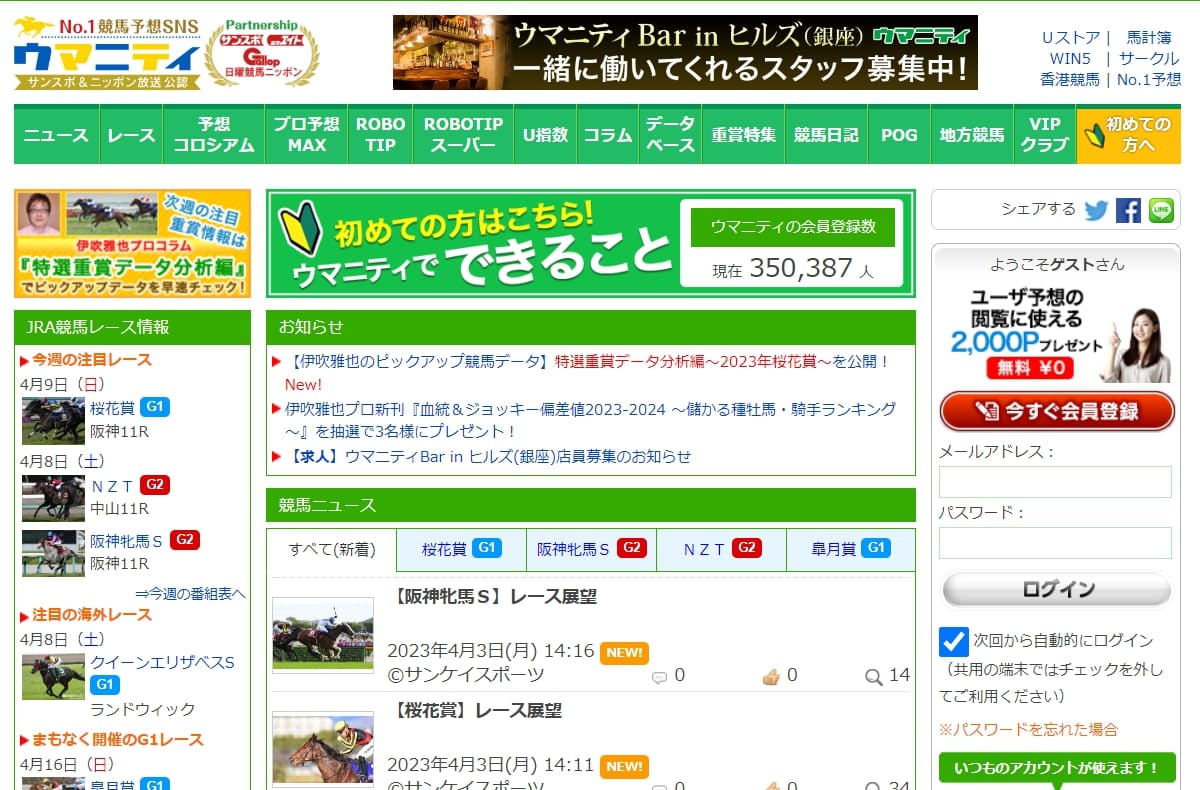This screenshot has height=790, width=1200.
Task: Open 初めての方へ menu item
Action: 1129,135
